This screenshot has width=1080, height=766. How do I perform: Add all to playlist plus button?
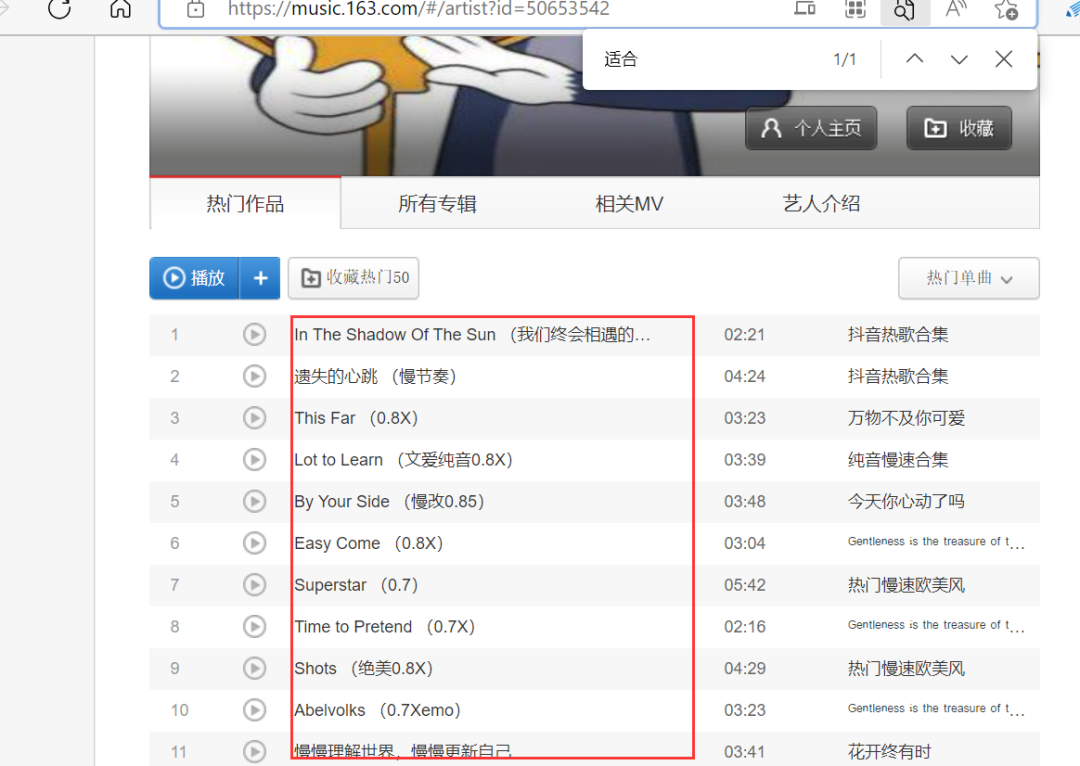tap(260, 278)
